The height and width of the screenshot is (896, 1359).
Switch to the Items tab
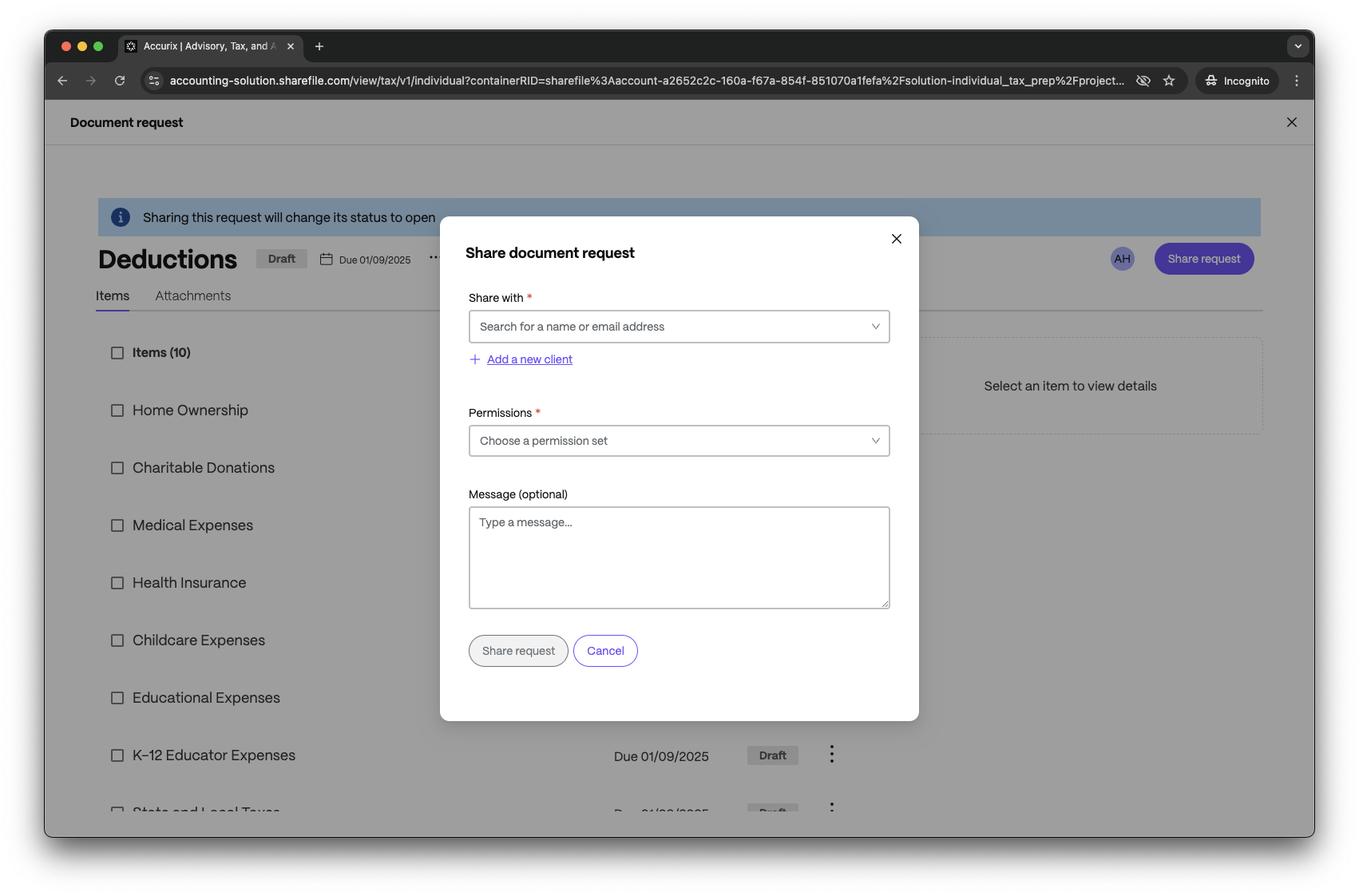point(113,295)
